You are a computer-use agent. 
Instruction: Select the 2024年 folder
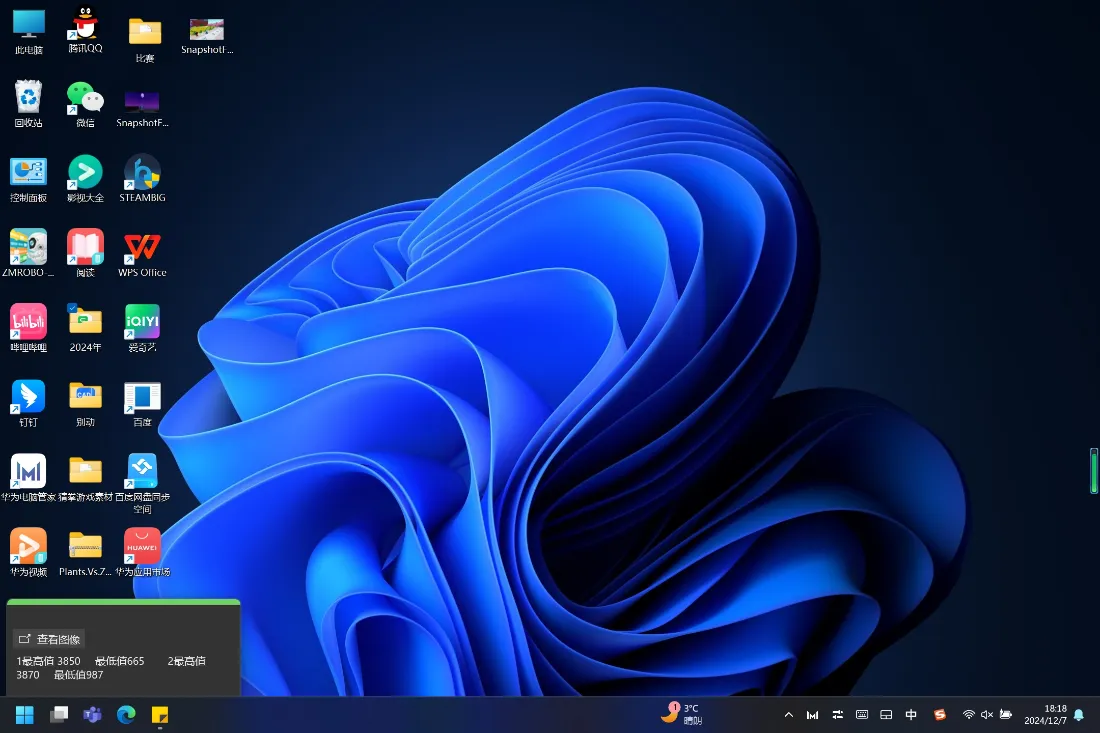[86, 328]
